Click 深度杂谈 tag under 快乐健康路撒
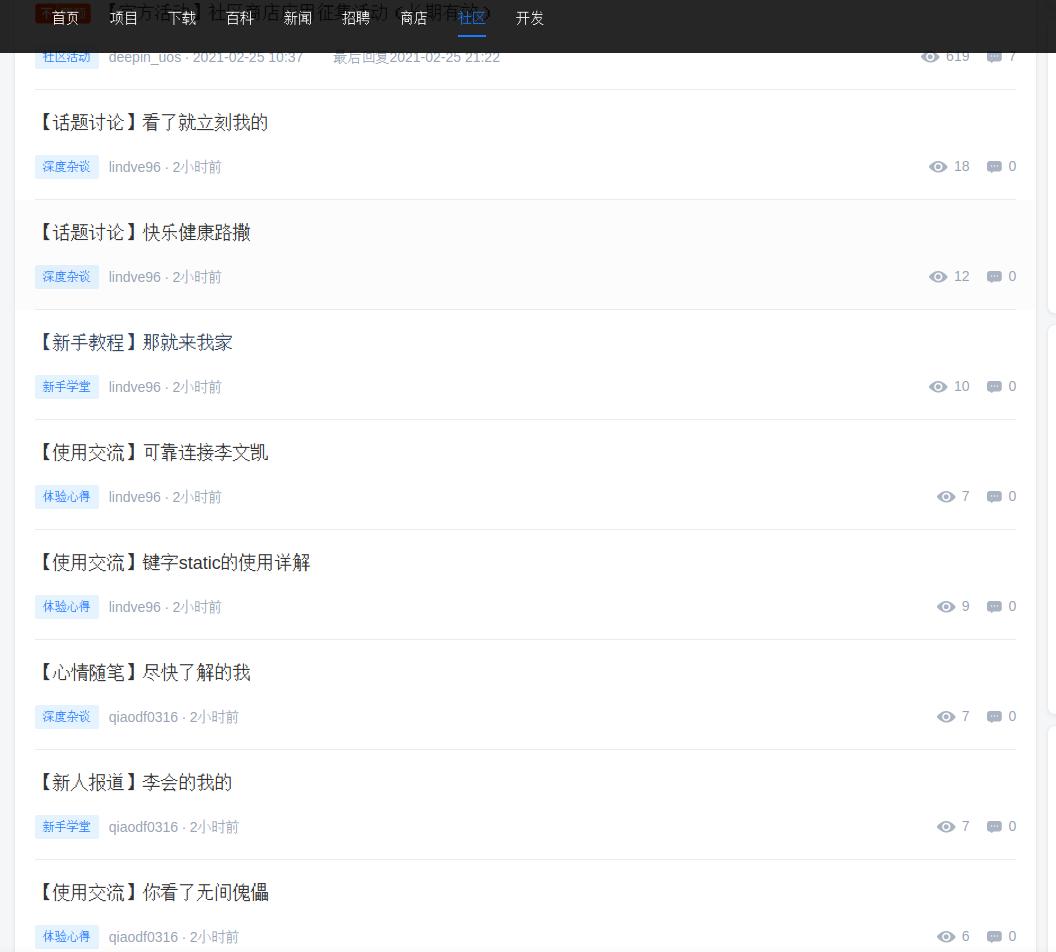Image resolution: width=1056 pixels, height=952 pixels. 67,277
